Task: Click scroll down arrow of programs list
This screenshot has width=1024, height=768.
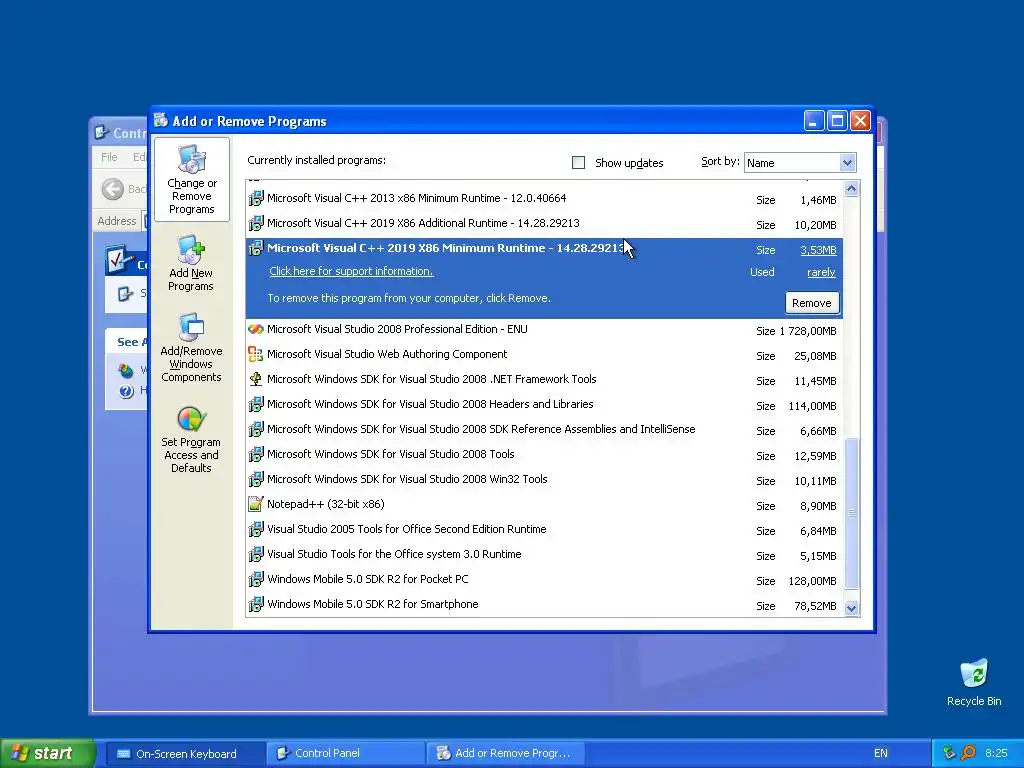Action: (x=852, y=608)
